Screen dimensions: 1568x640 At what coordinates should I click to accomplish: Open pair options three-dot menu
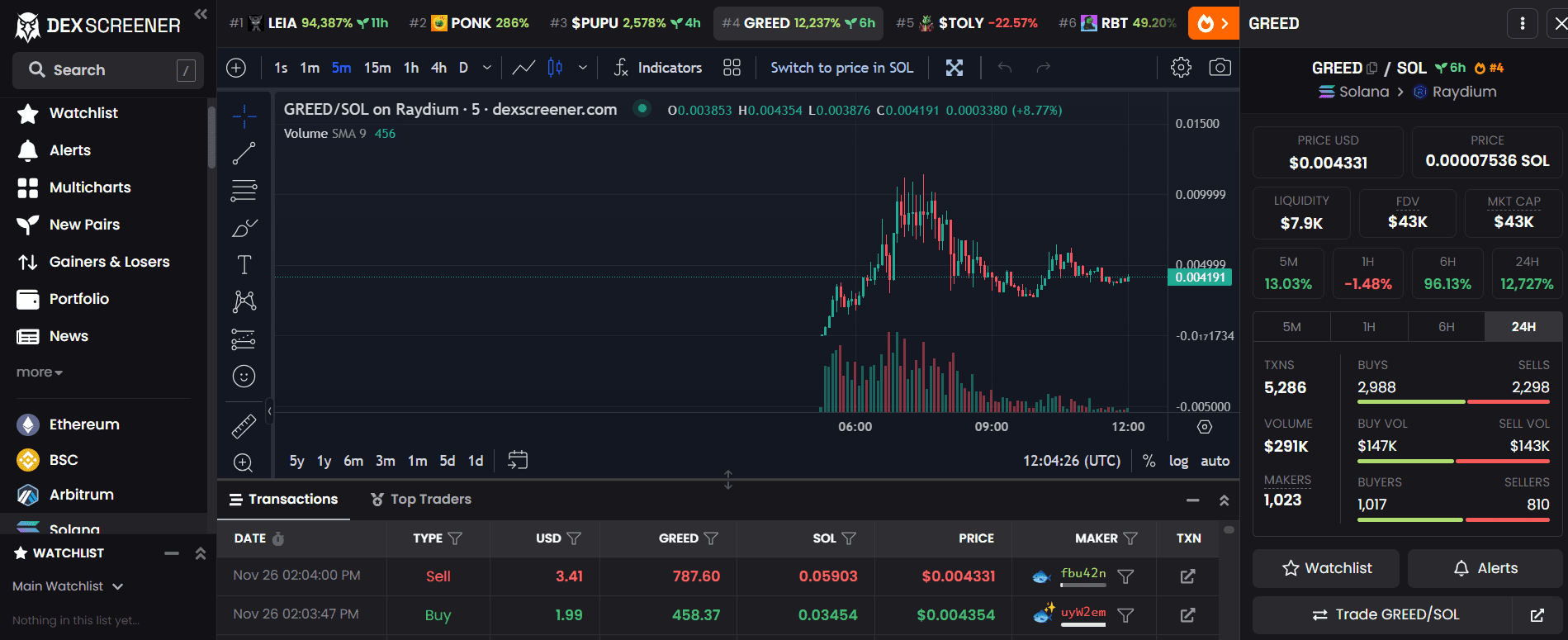(x=1523, y=23)
